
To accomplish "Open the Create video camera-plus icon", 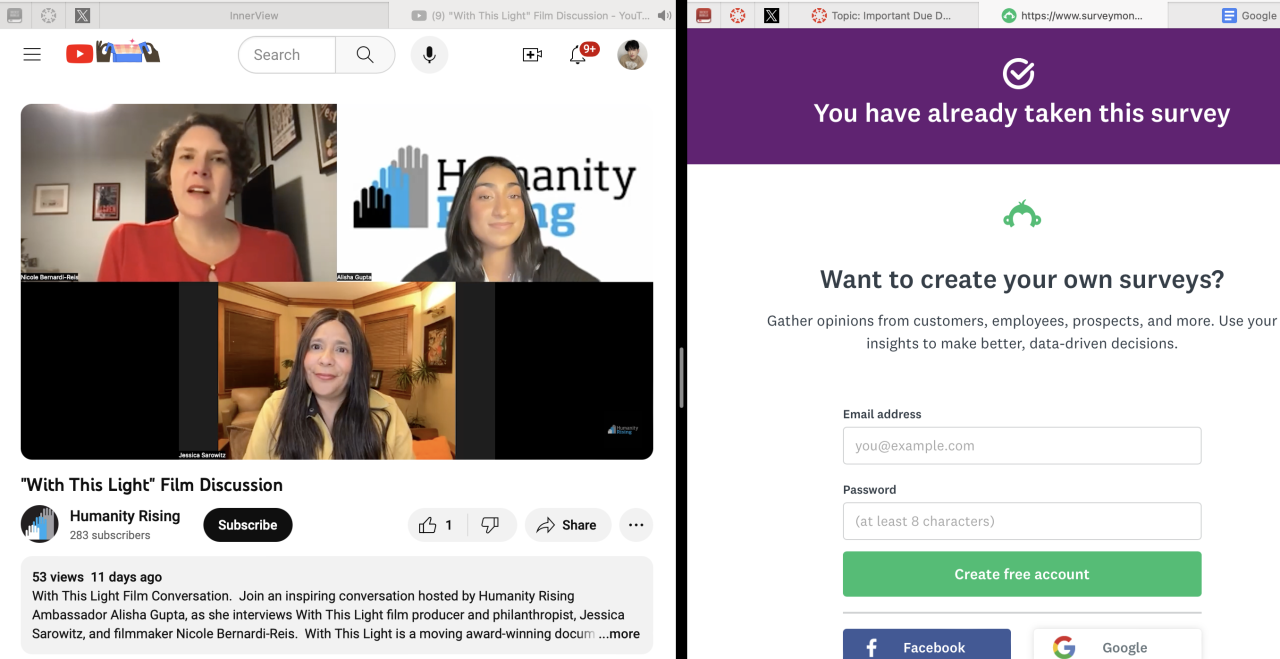I will pos(532,55).
